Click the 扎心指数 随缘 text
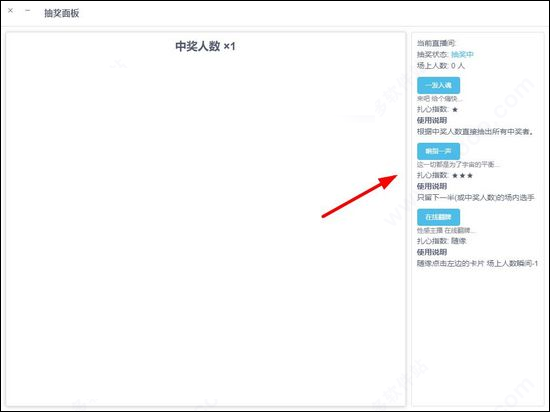Viewport: 550px width, 412px height. point(442,241)
